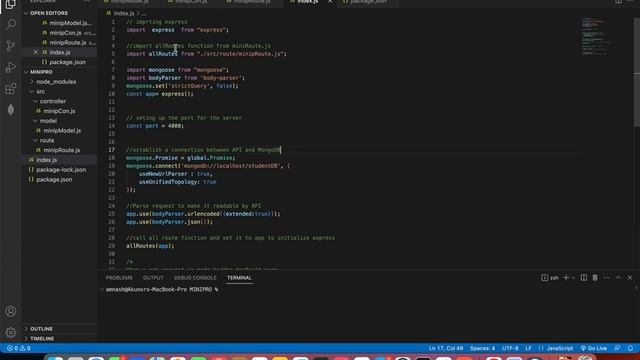Collapse the controller folder

pos(53,101)
